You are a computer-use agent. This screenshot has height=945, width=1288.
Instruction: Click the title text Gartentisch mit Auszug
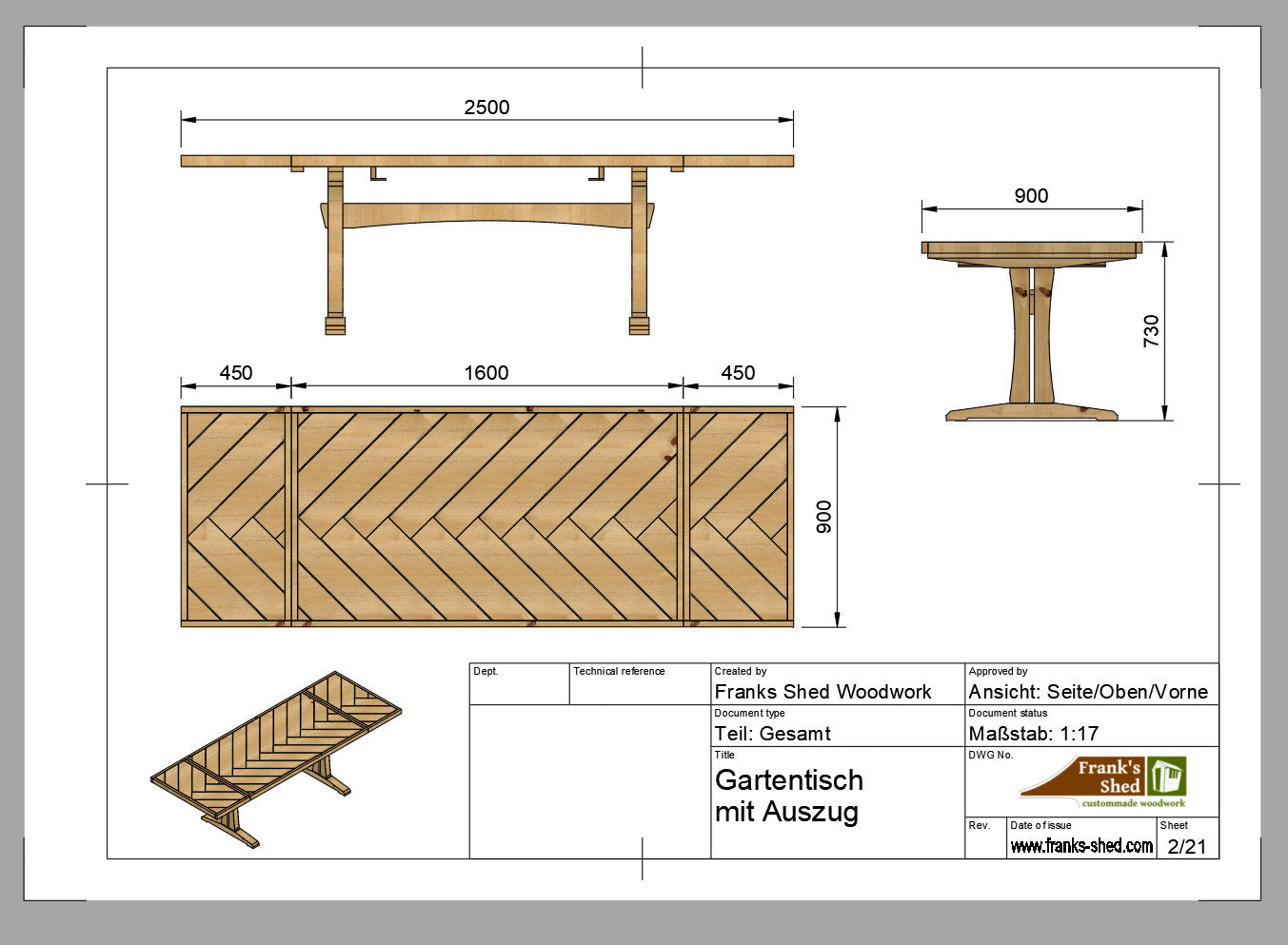click(x=788, y=796)
